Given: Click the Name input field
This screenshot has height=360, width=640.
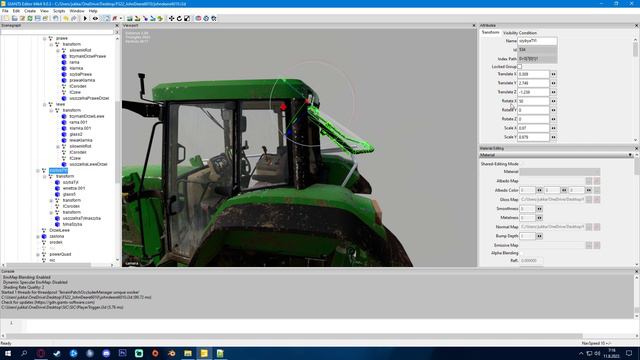Looking at the screenshot, I should 537,41.
